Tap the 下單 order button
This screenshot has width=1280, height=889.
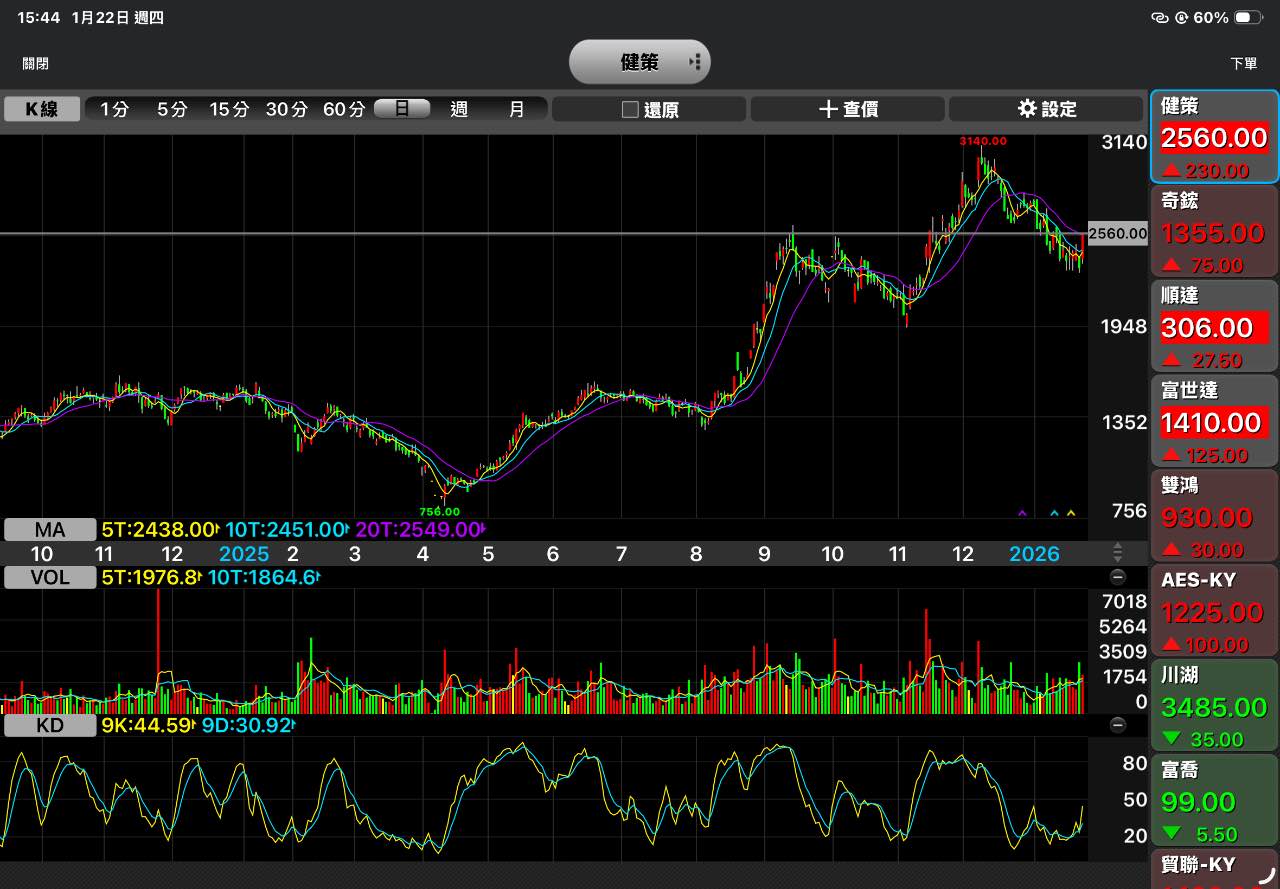coord(1243,63)
